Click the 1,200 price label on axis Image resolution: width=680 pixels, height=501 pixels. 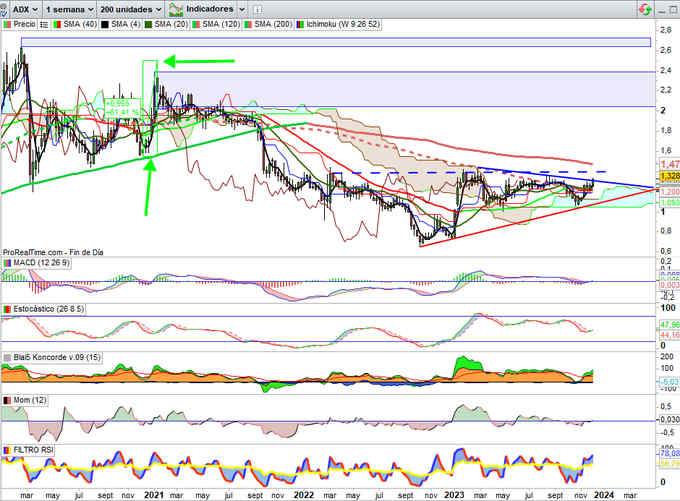click(670, 191)
